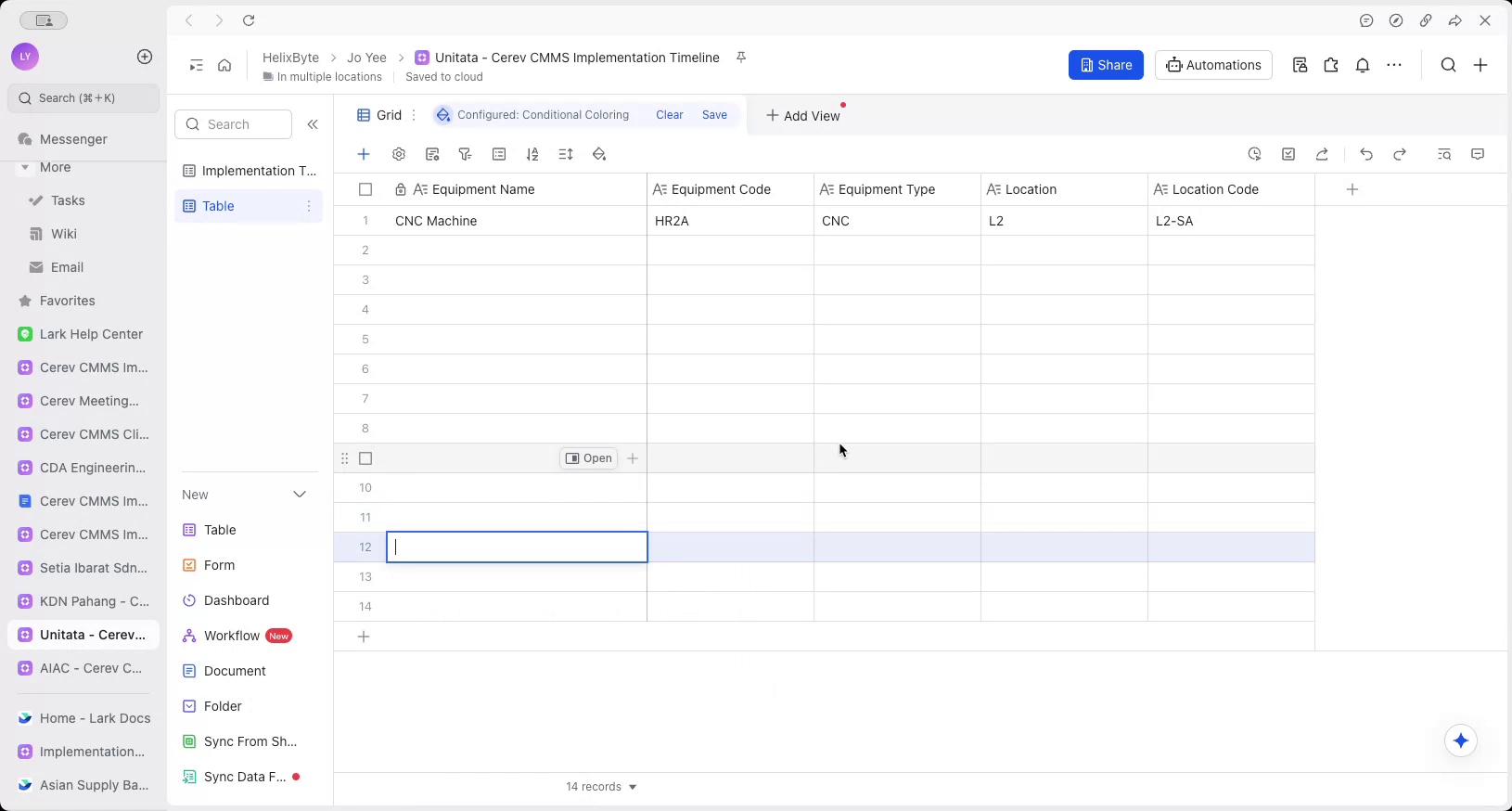Click the pin icon beside document title
This screenshot has width=1512, height=811.
pos(741,58)
